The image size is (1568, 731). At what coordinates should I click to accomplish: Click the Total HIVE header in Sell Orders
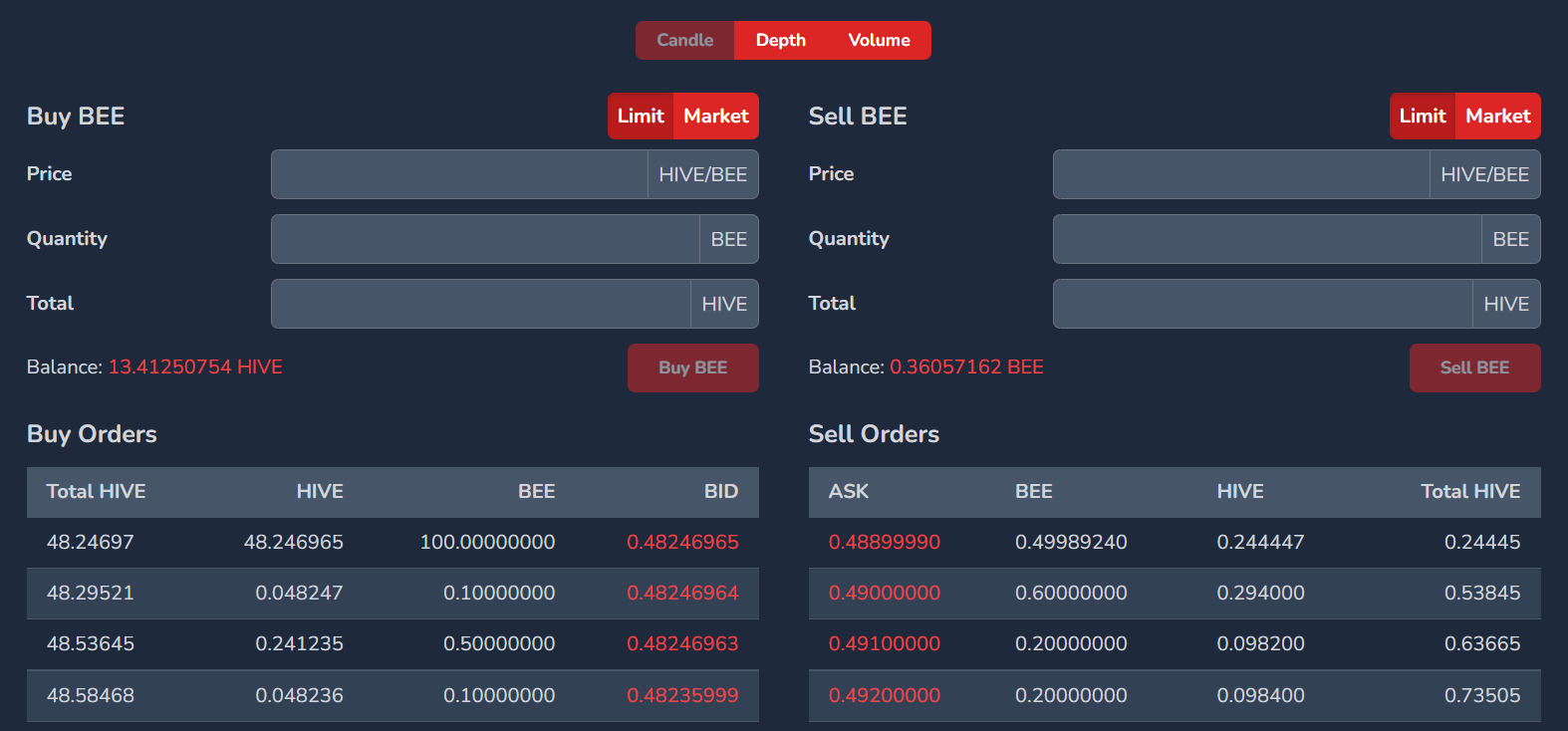pos(1470,492)
